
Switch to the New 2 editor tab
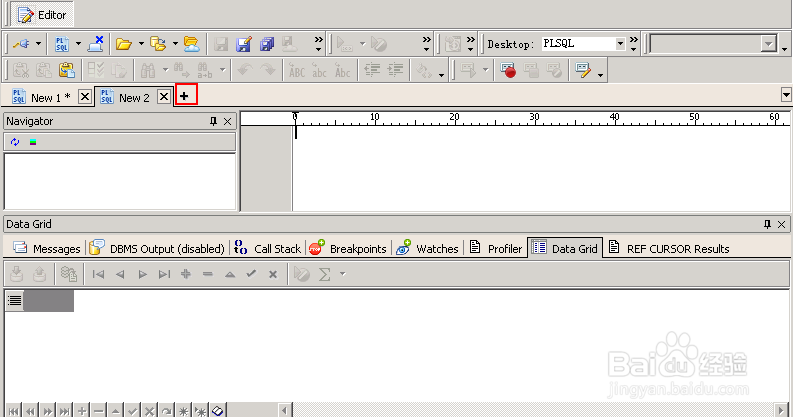[x=125, y=97]
